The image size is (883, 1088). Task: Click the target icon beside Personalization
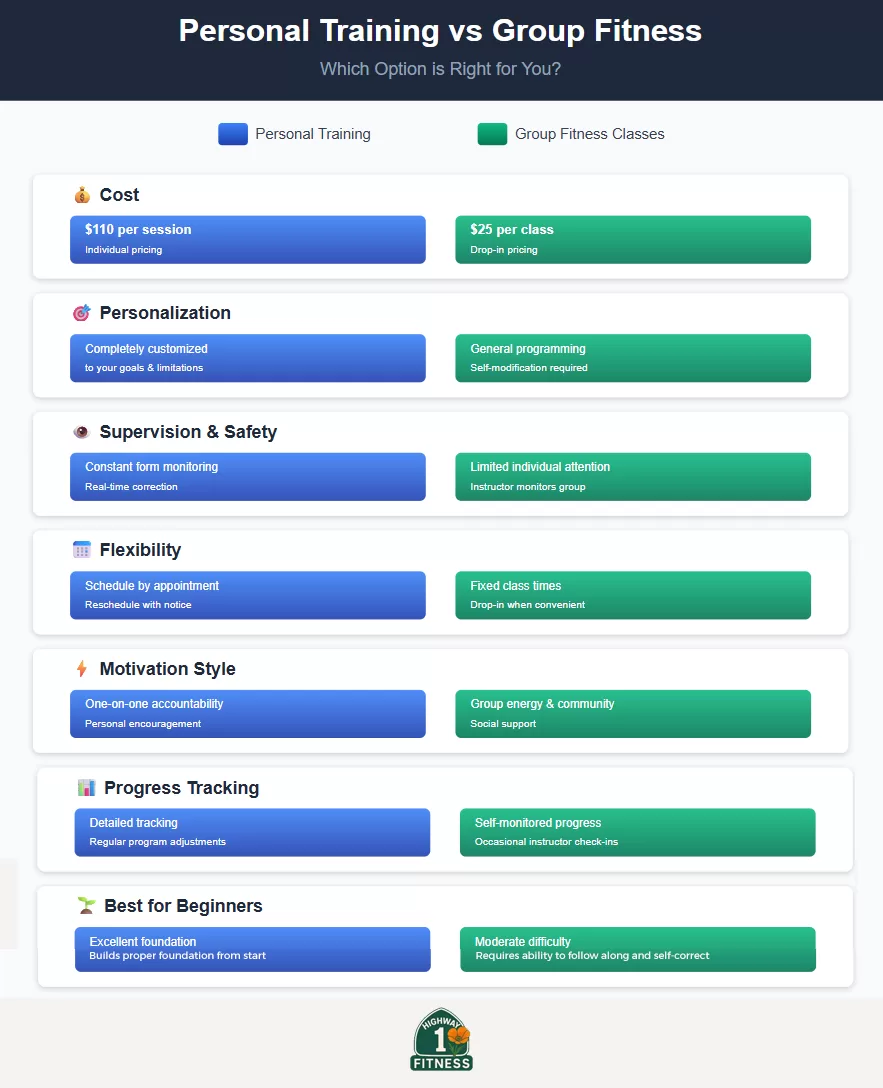click(82, 313)
